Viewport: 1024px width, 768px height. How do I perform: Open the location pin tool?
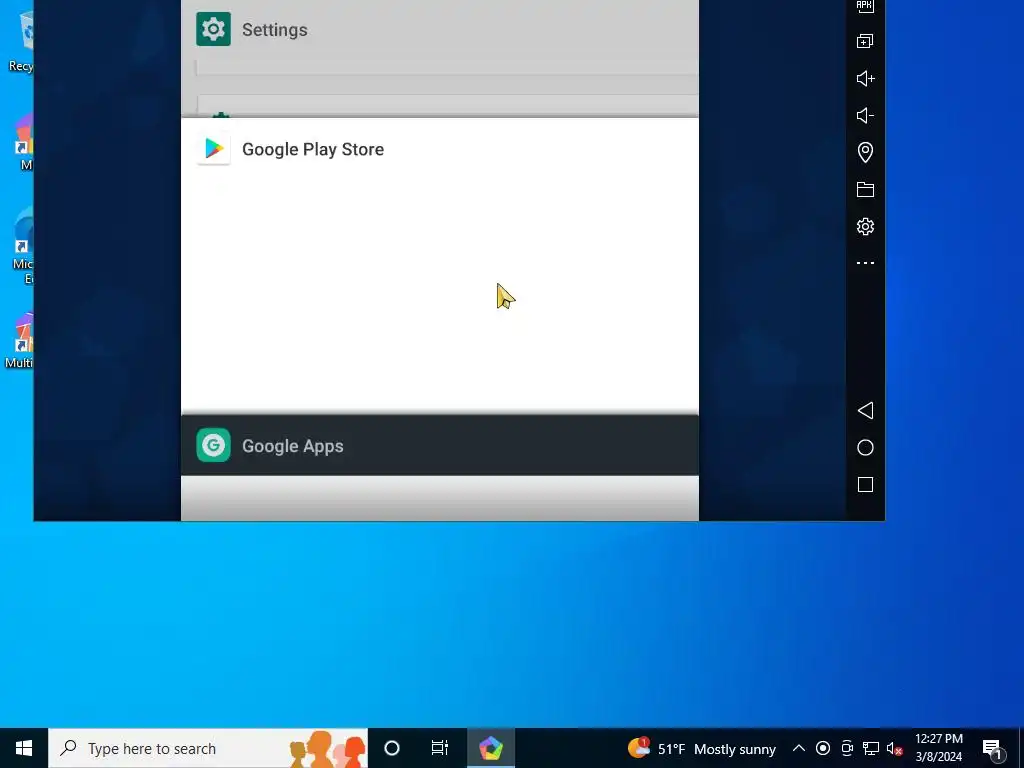pos(865,152)
